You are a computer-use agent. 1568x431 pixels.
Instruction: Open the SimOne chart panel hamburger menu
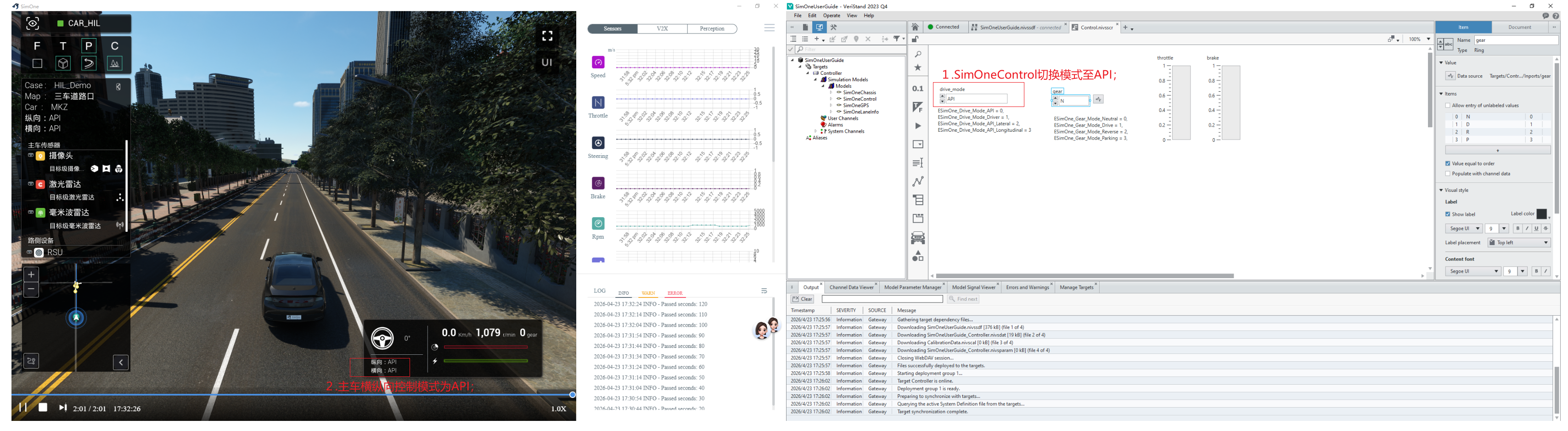[x=770, y=28]
